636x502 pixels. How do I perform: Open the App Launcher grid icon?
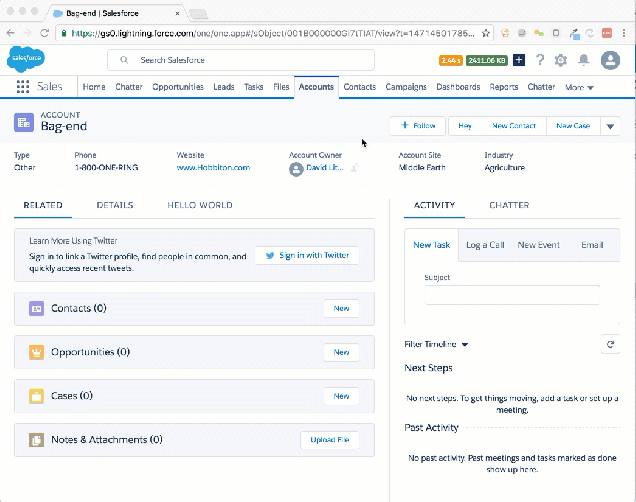click(x=22, y=87)
